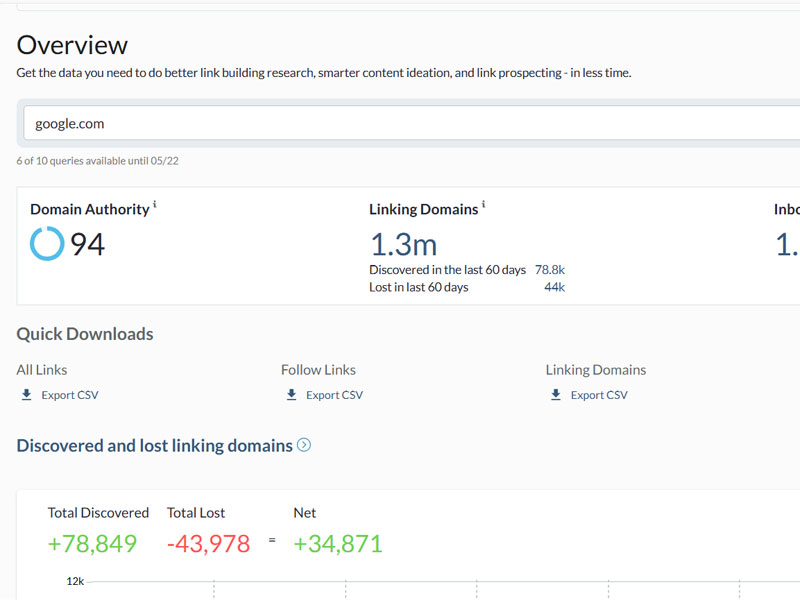This screenshot has width=800, height=600.
Task: Click the Total Lost -43,978 figure
Action: tap(208, 544)
